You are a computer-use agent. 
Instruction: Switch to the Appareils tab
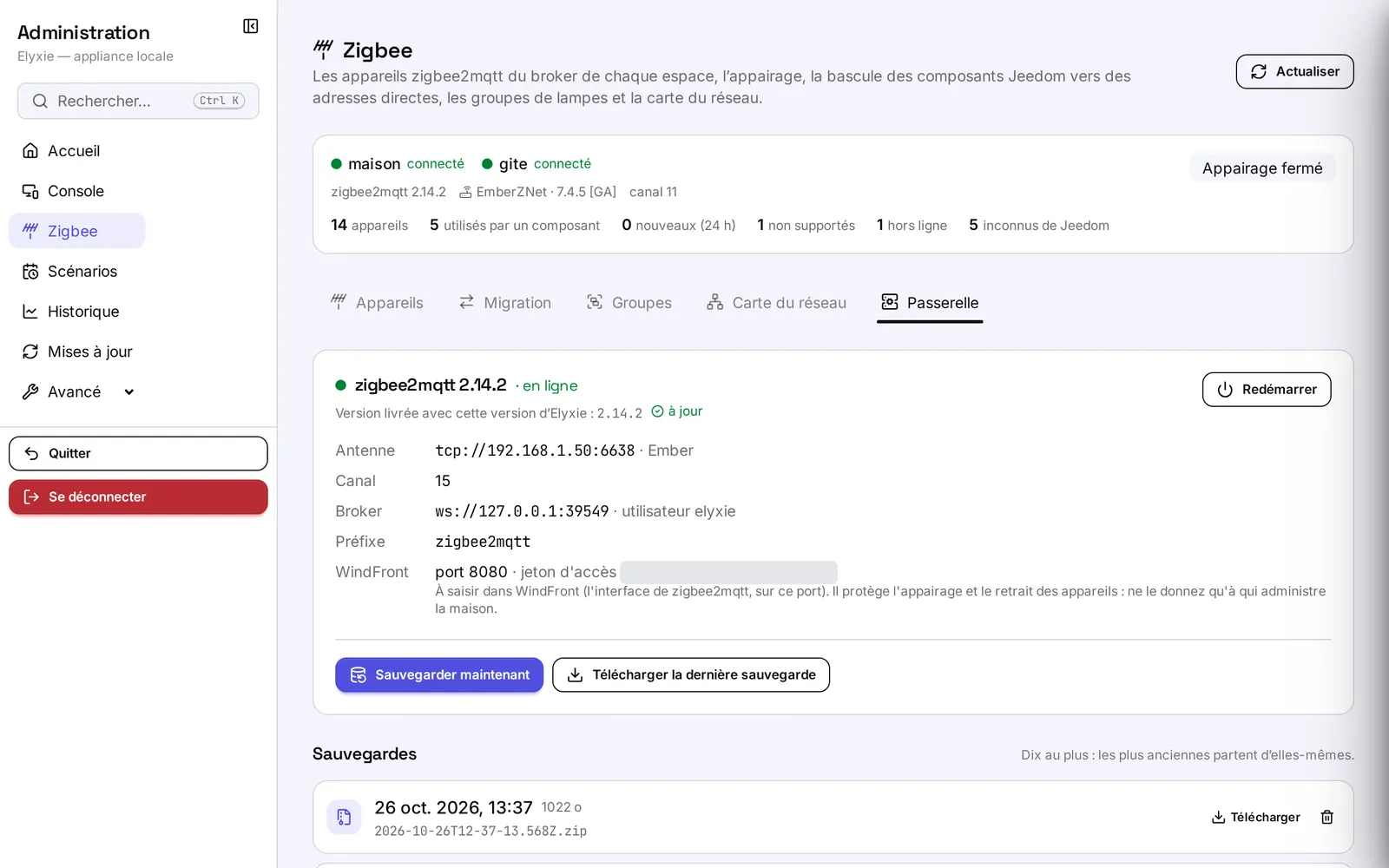pyautogui.click(x=377, y=302)
